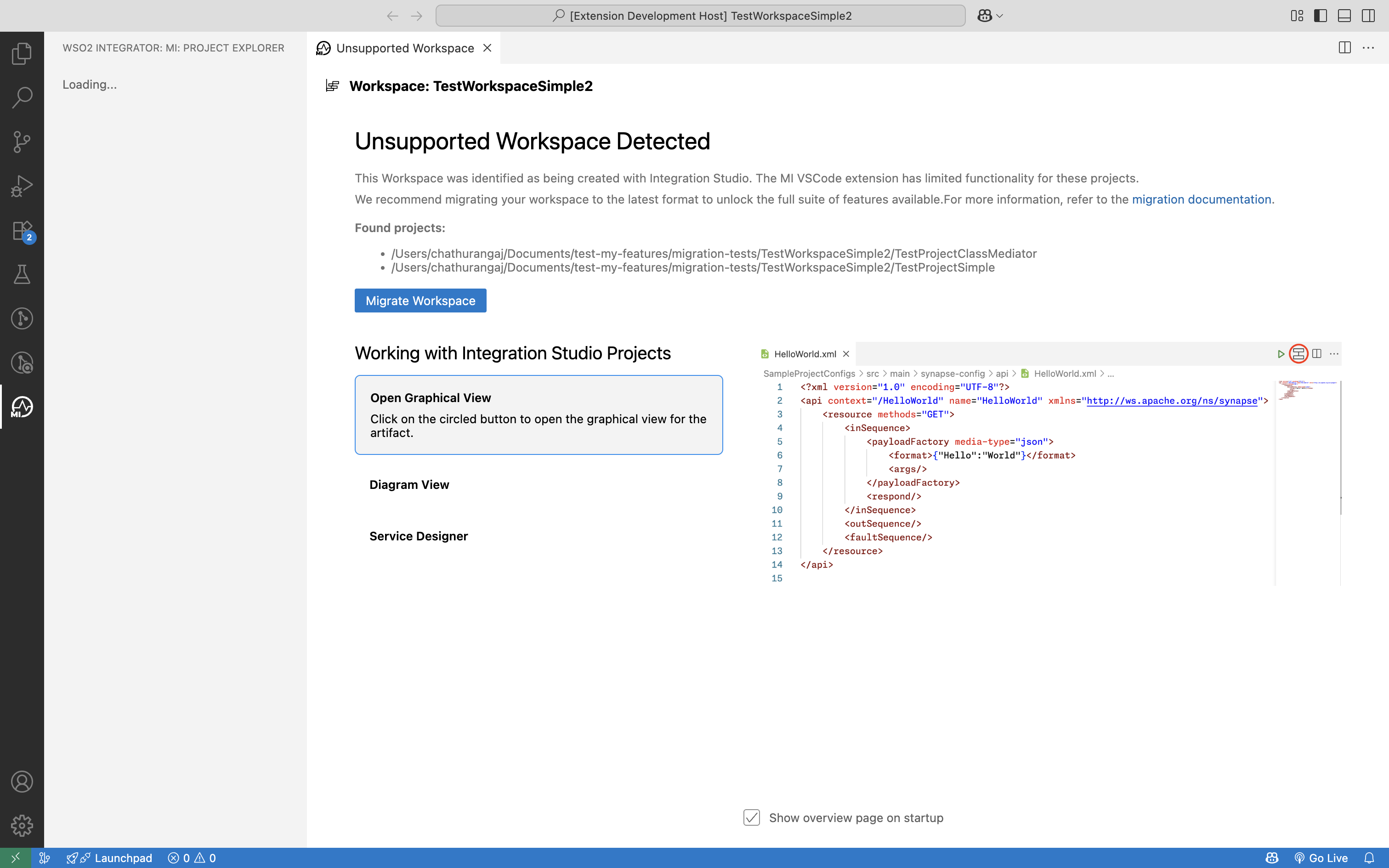Image resolution: width=1389 pixels, height=868 pixels.
Task: Open the Search view in the activity bar
Action: click(x=22, y=97)
